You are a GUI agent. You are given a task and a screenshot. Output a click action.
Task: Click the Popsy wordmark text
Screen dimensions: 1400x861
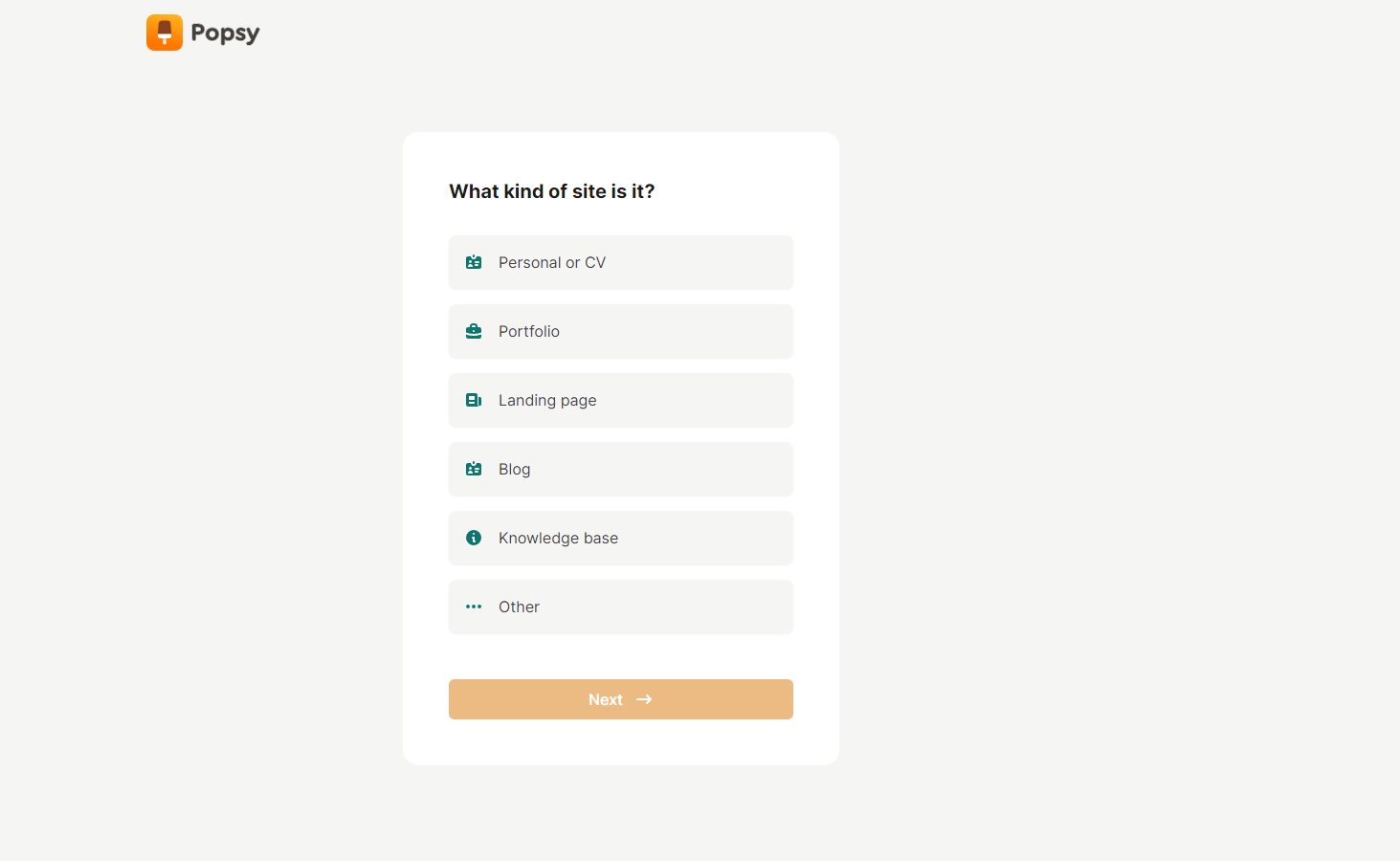point(225,33)
